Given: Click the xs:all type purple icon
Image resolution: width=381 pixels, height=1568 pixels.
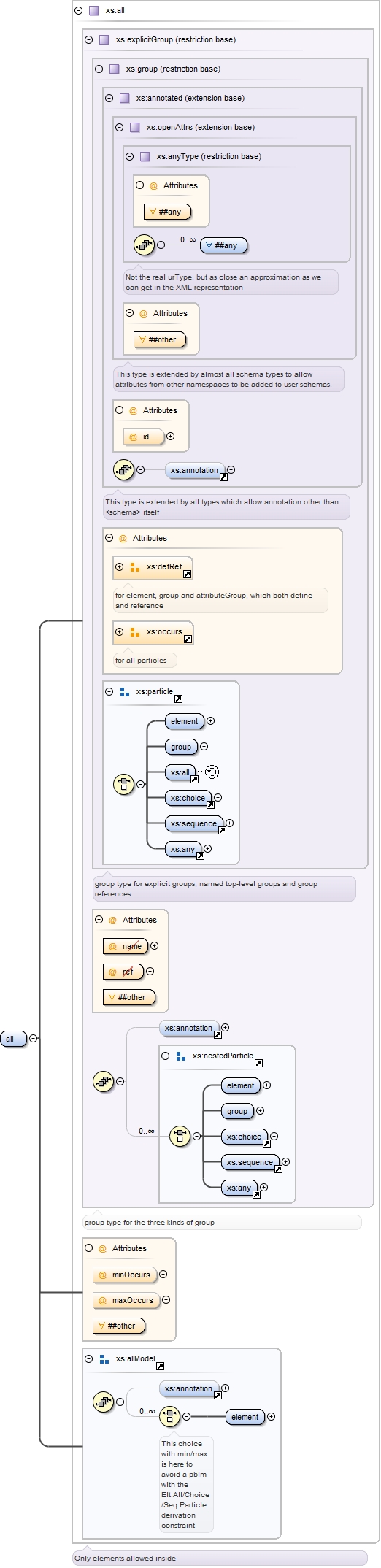Looking at the screenshot, I should pos(93,10).
